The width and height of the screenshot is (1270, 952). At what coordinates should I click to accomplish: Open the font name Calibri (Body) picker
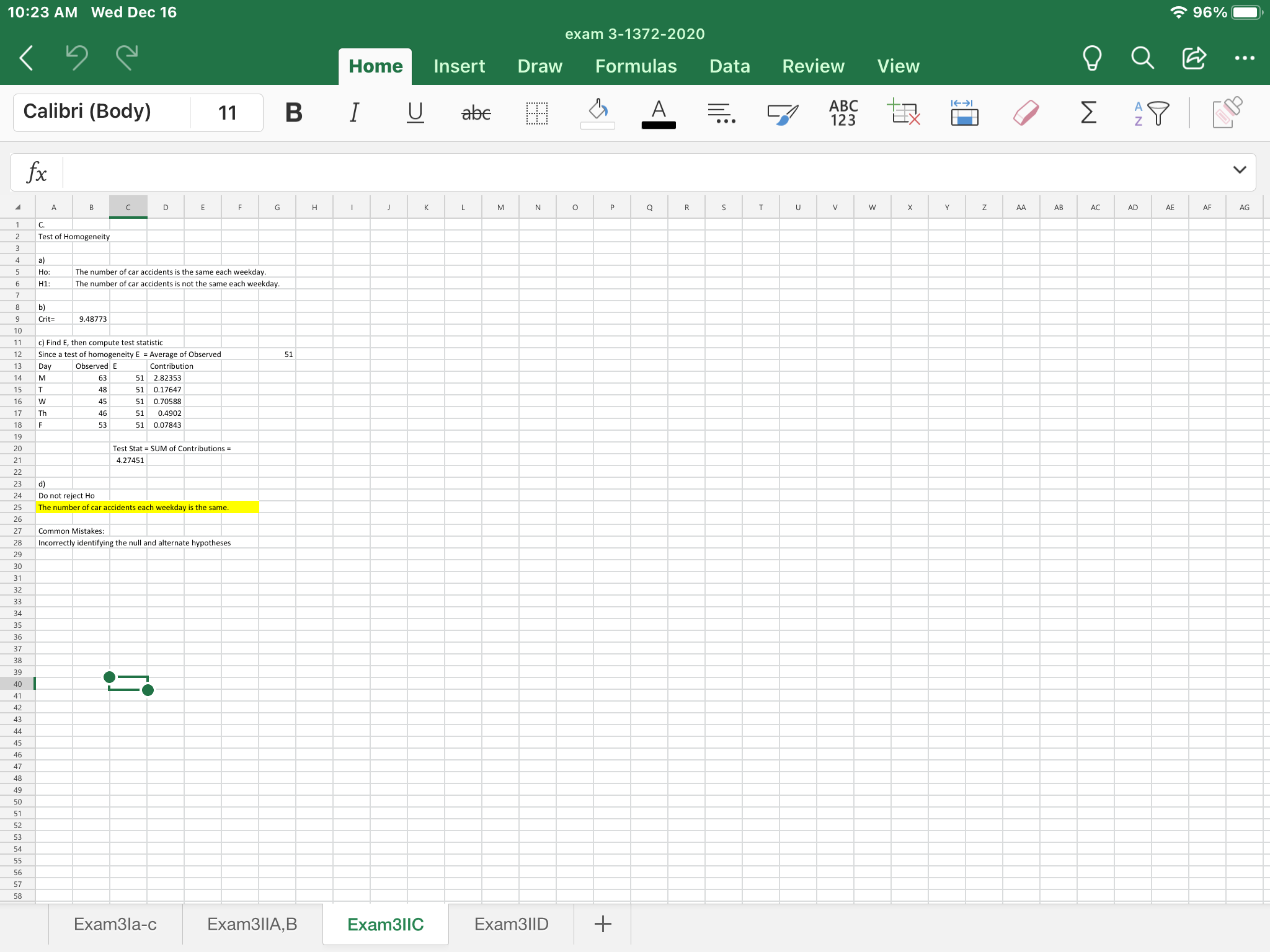102,112
